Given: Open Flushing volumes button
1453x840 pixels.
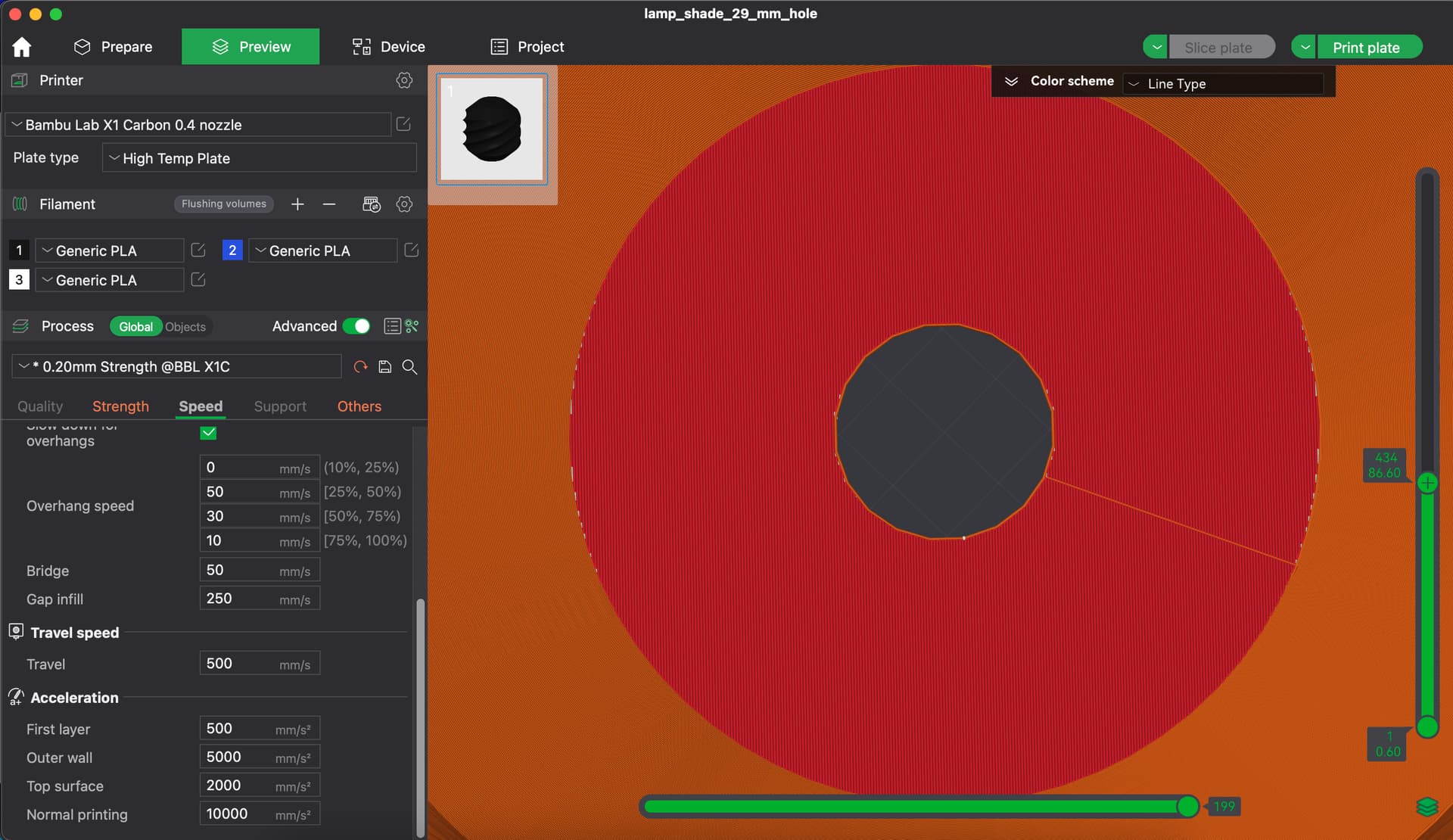Looking at the screenshot, I should pyautogui.click(x=224, y=204).
